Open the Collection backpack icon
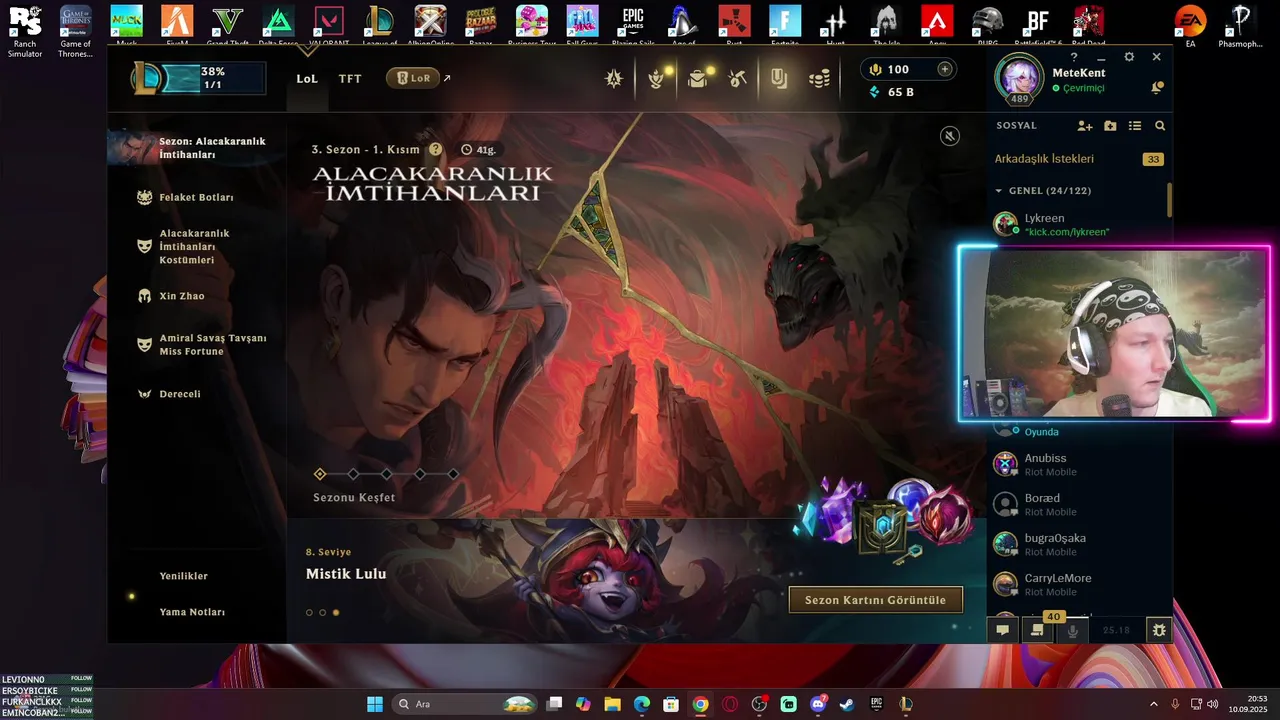The image size is (1280, 720). (697, 78)
